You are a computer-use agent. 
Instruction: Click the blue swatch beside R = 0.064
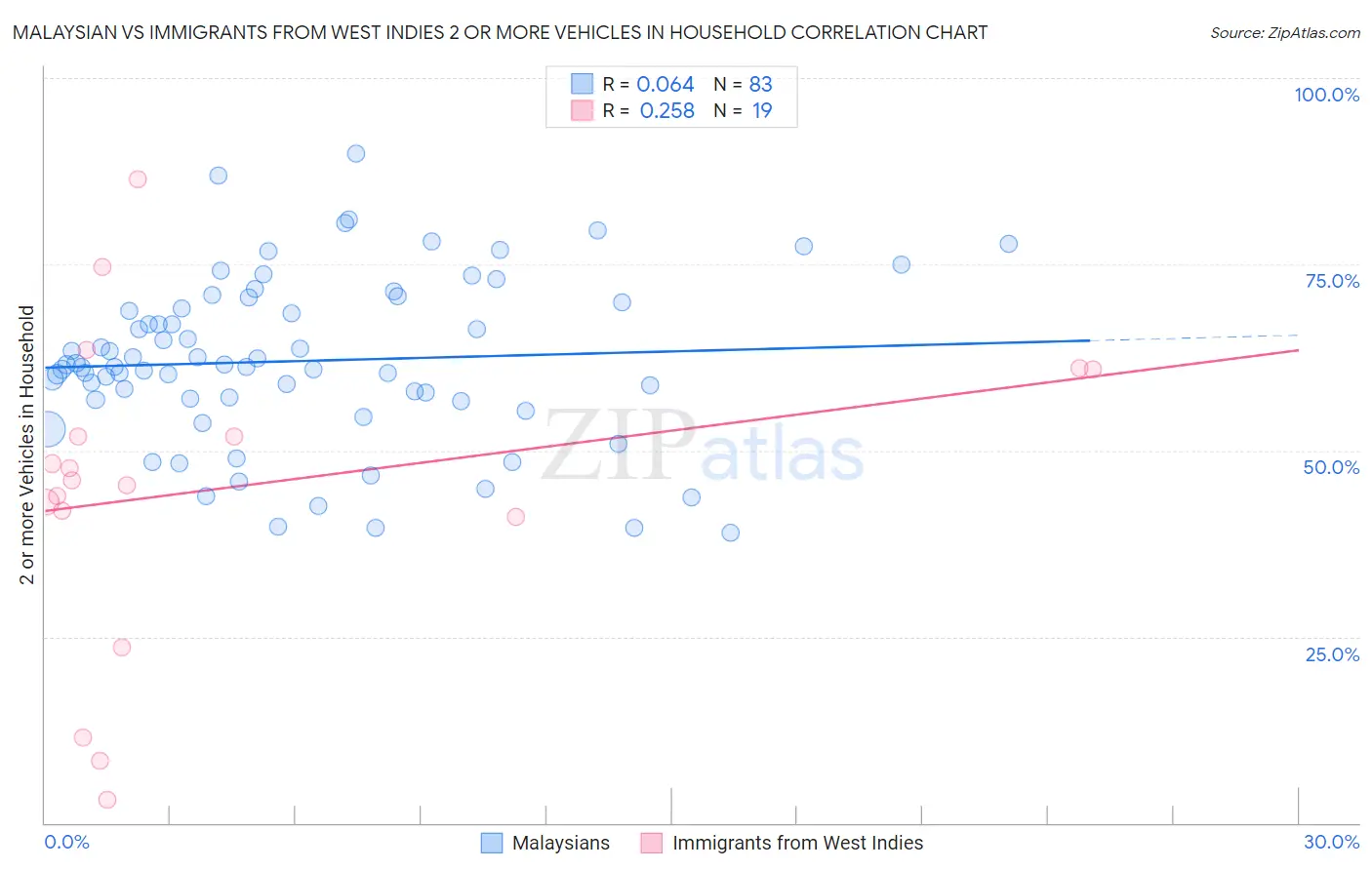[583, 84]
